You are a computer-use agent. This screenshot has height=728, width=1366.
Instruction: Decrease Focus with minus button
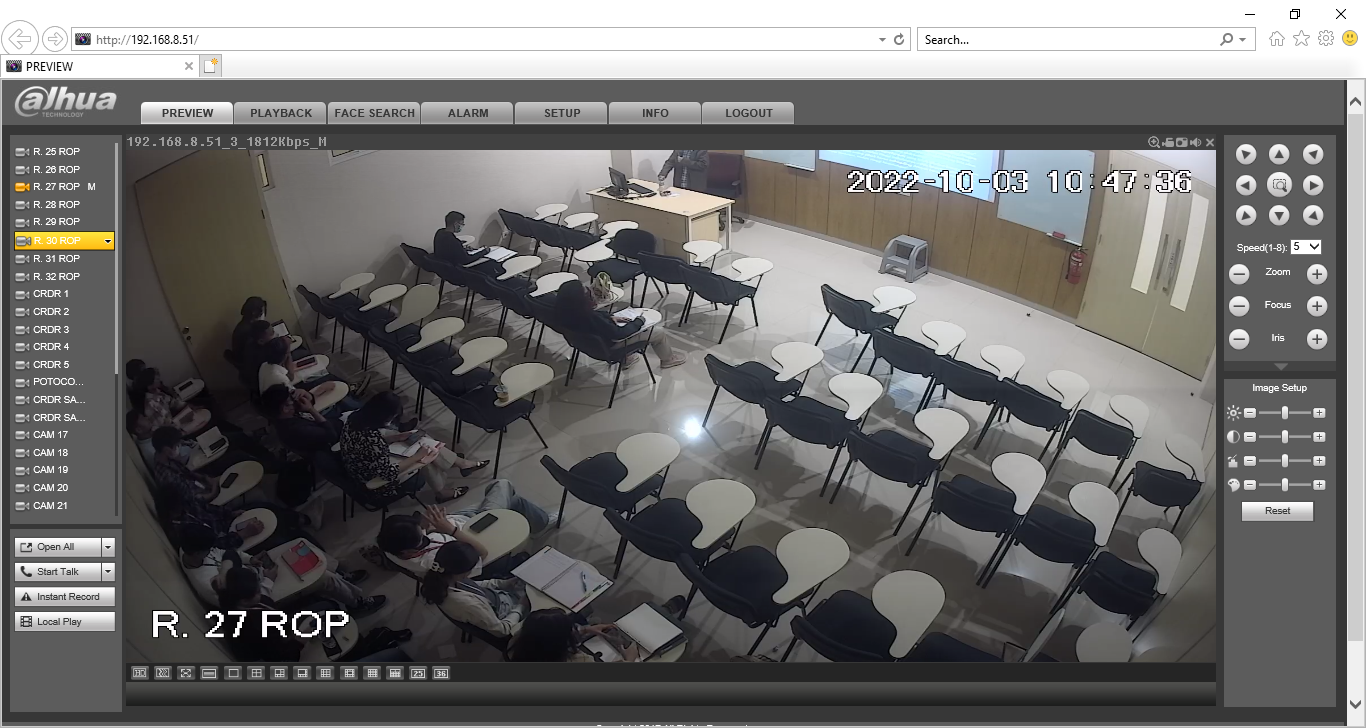tap(1239, 306)
